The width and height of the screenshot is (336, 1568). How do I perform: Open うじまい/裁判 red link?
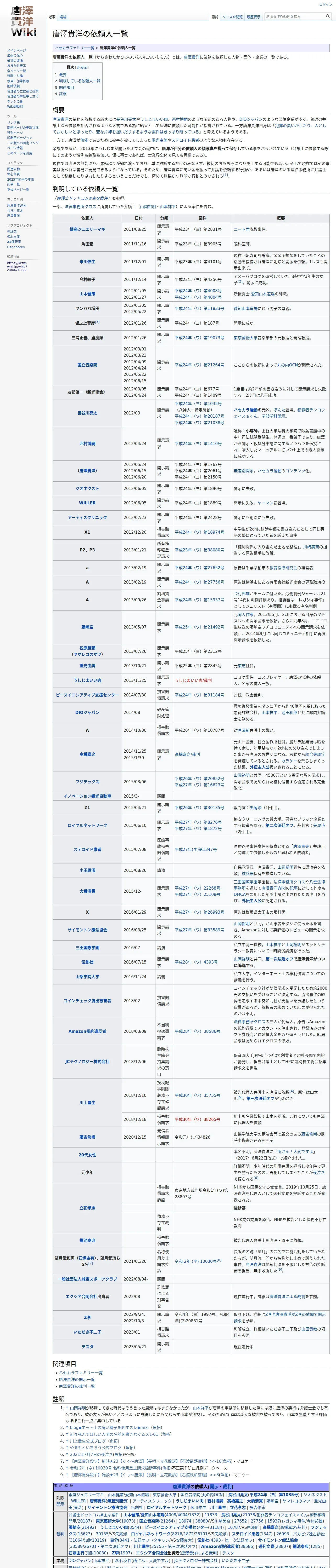coord(193,681)
